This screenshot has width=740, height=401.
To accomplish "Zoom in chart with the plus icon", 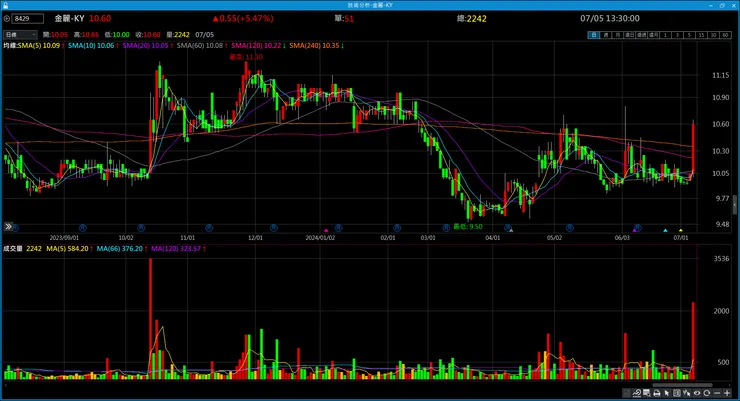I will click(x=727, y=393).
